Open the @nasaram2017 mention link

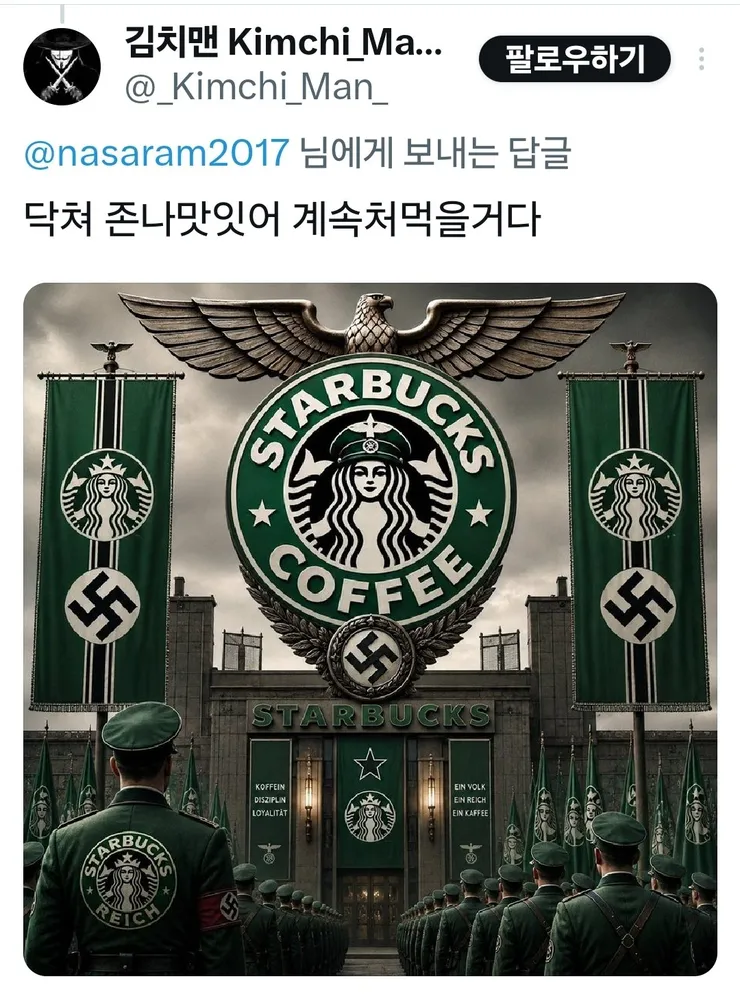point(157,153)
